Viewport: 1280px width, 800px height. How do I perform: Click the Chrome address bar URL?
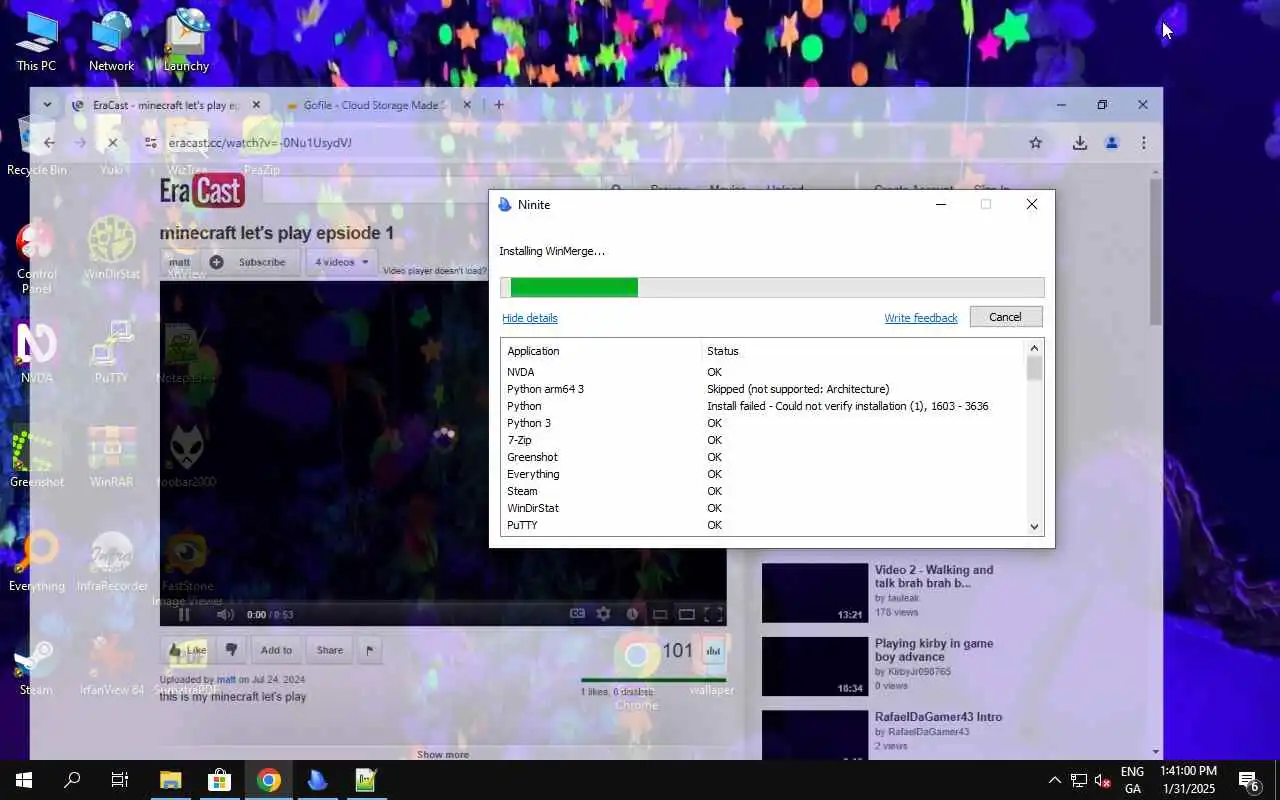[x=260, y=143]
